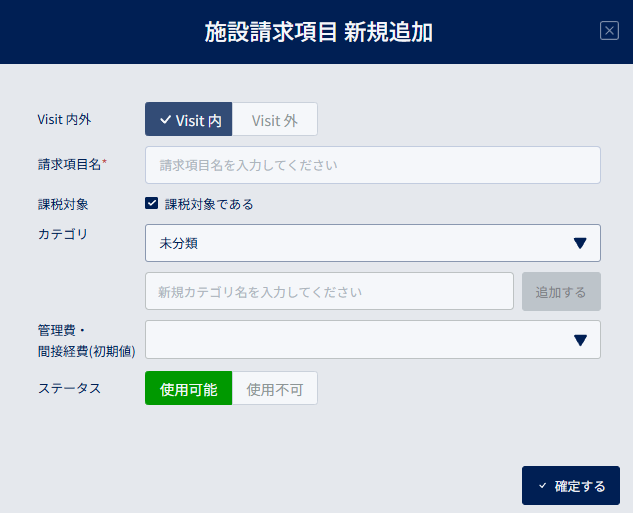The width and height of the screenshot is (633, 513).
Task: Click the ステータス field label
Action: (69, 388)
